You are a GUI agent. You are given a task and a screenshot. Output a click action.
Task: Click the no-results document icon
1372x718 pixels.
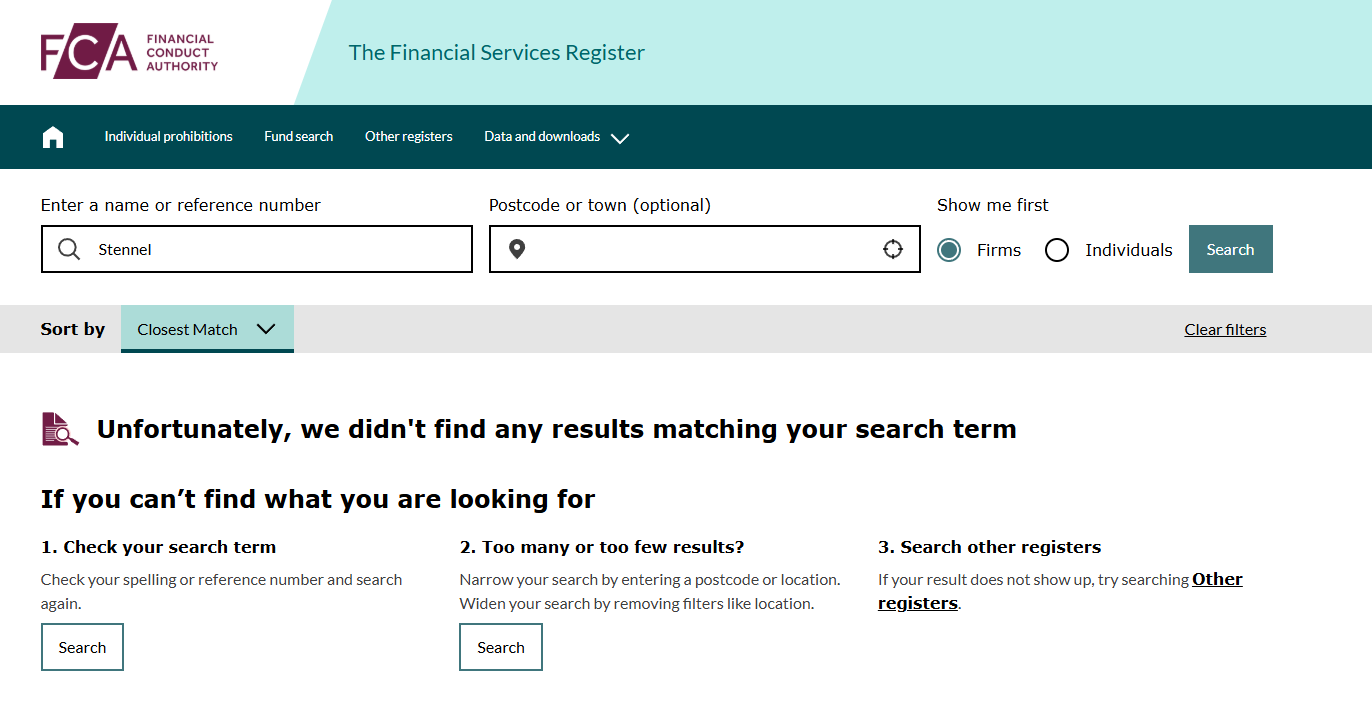[x=60, y=429]
